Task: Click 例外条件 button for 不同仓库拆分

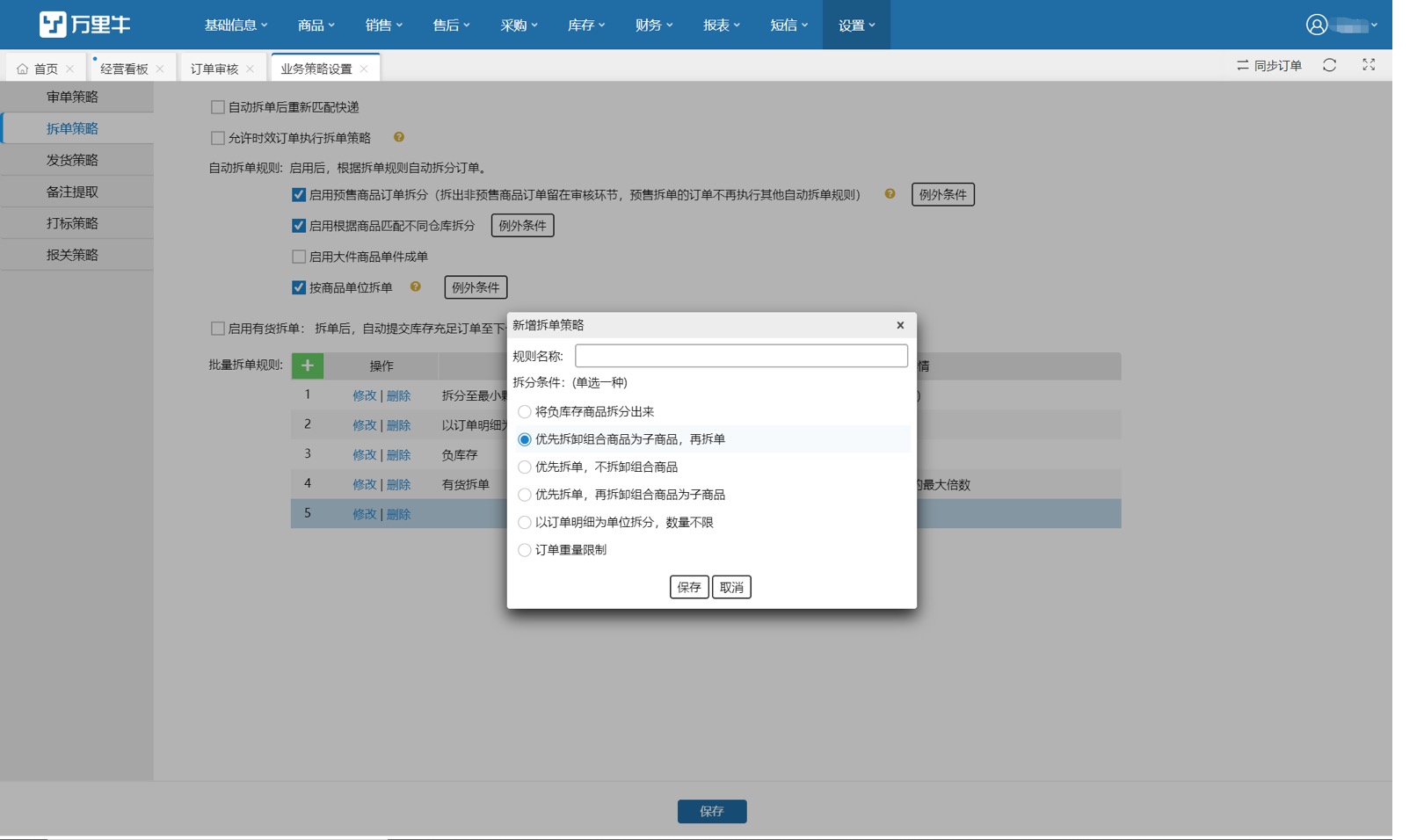Action: coord(522,226)
